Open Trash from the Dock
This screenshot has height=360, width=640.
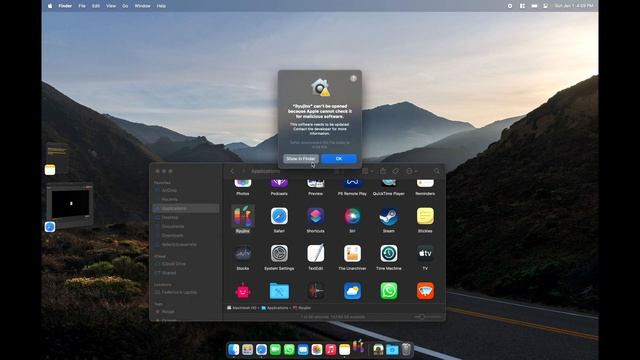pos(406,350)
